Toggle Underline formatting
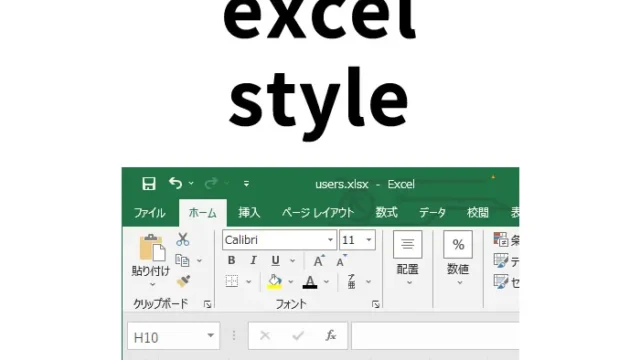 (276, 260)
